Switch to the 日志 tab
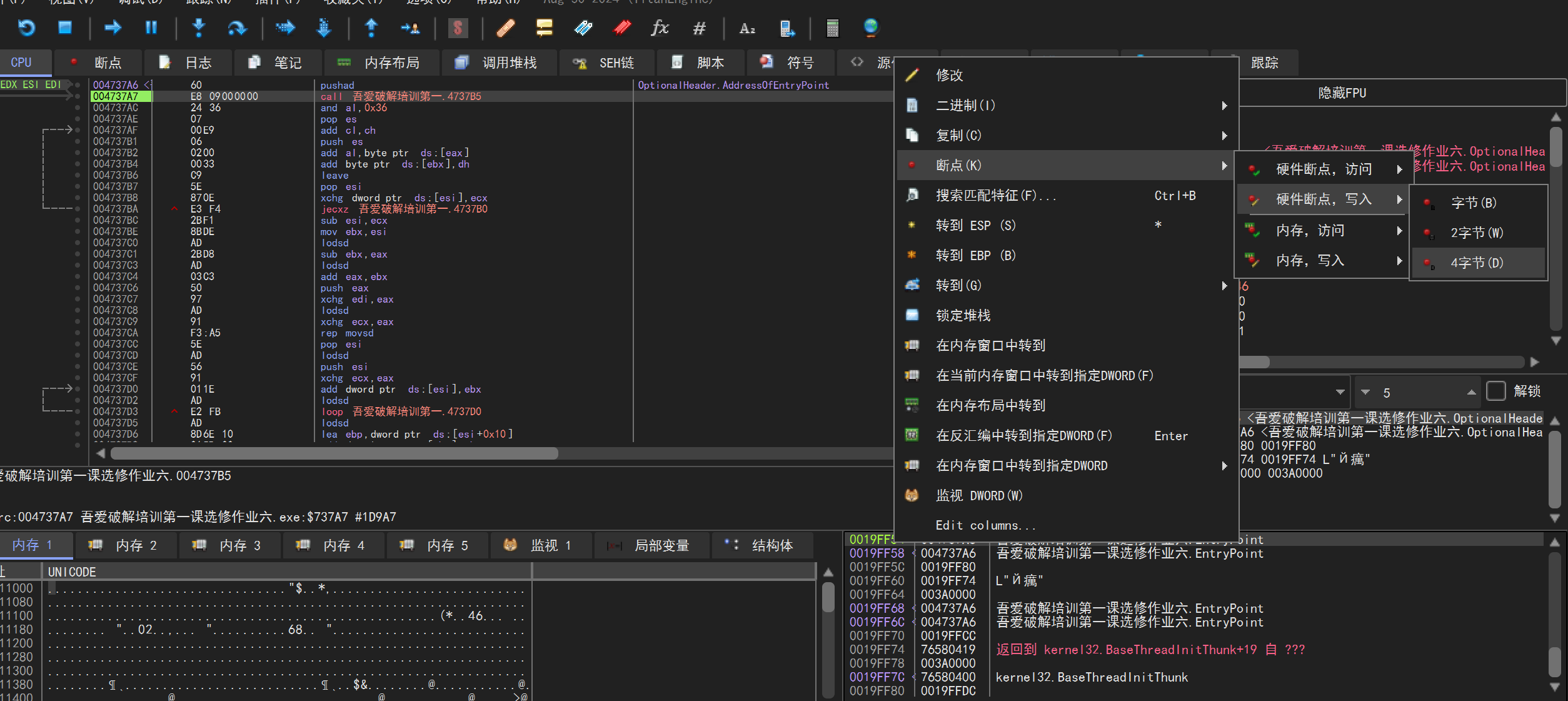This screenshot has width=1568, height=701. pyautogui.click(x=188, y=63)
